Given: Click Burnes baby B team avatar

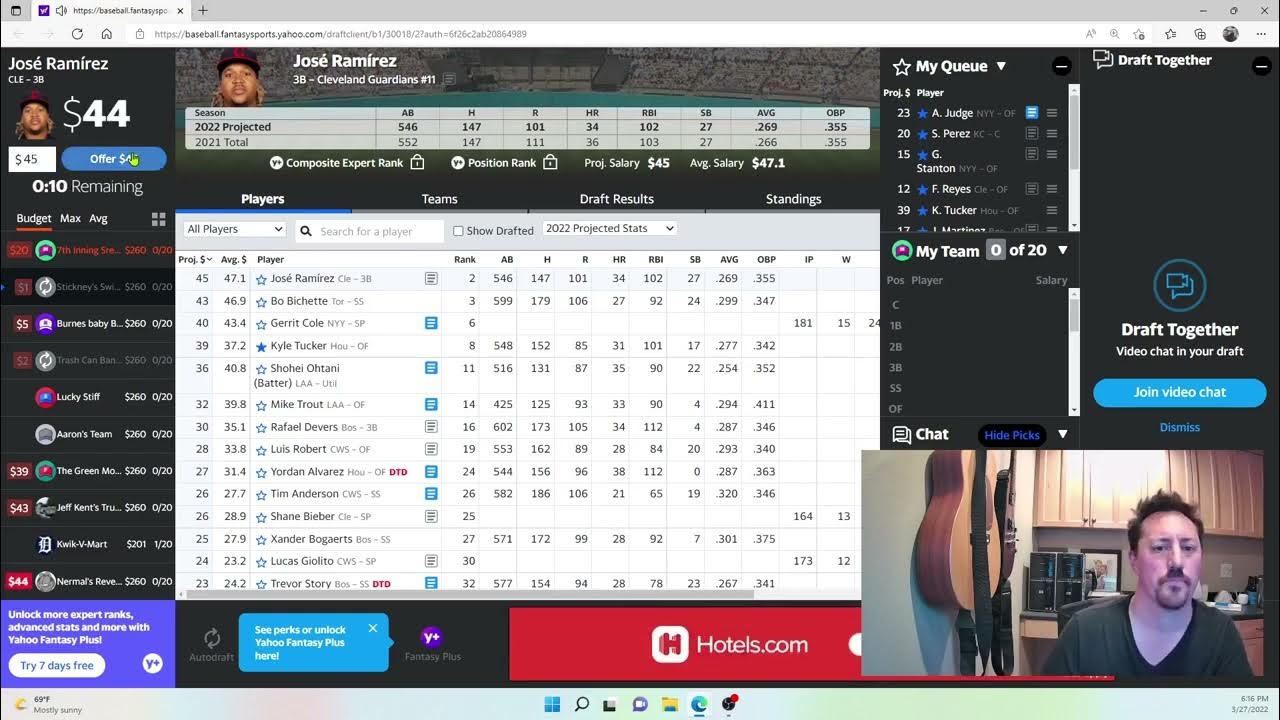Looking at the screenshot, I should tap(45, 324).
